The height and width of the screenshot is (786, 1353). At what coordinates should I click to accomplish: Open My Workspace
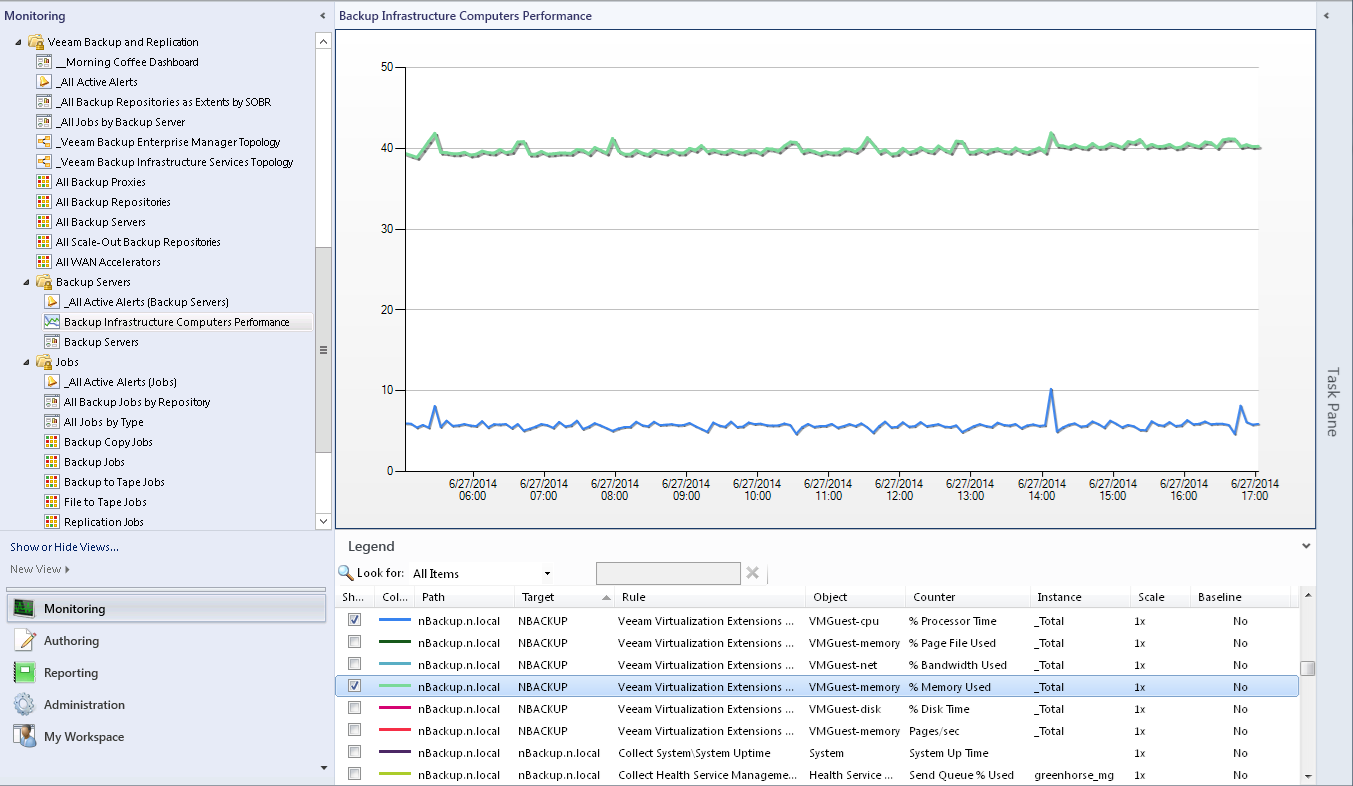point(167,736)
